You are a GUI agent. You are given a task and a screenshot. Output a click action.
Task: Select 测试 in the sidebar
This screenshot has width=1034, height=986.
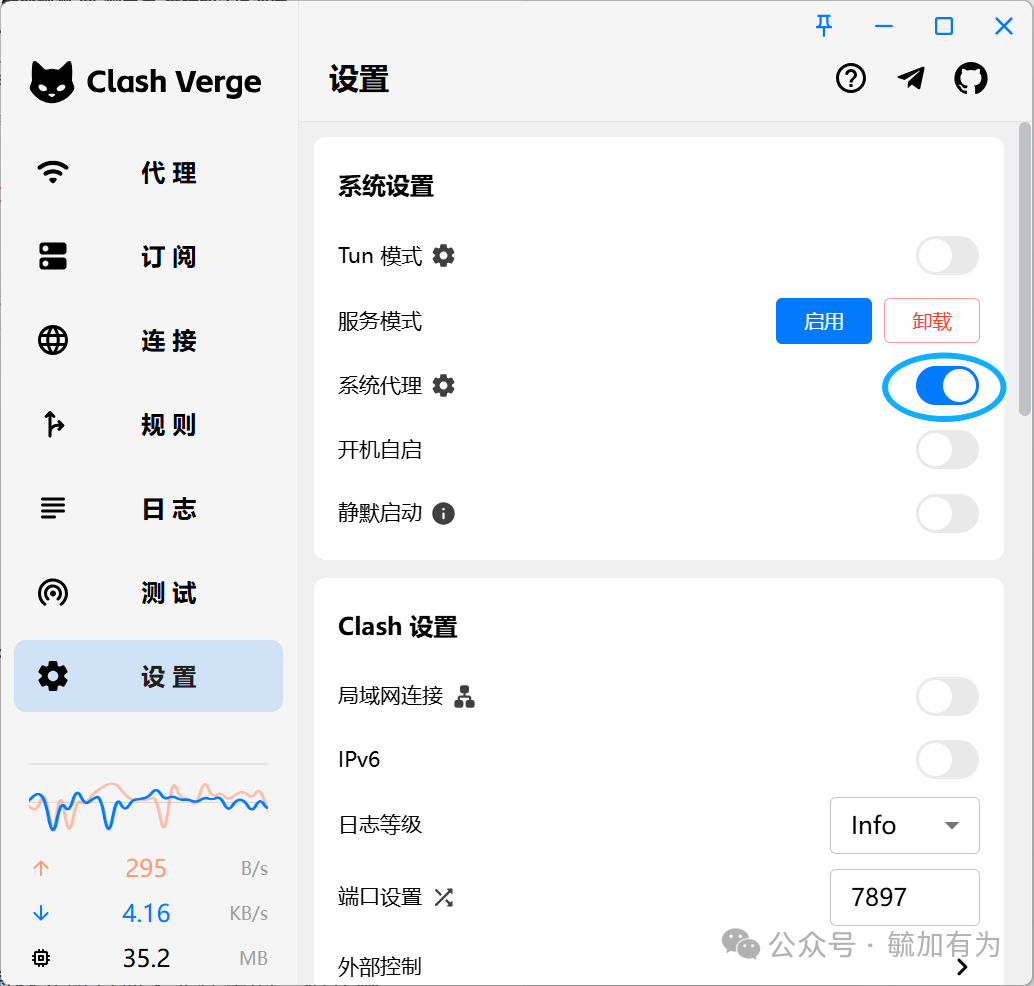click(148, 593)
